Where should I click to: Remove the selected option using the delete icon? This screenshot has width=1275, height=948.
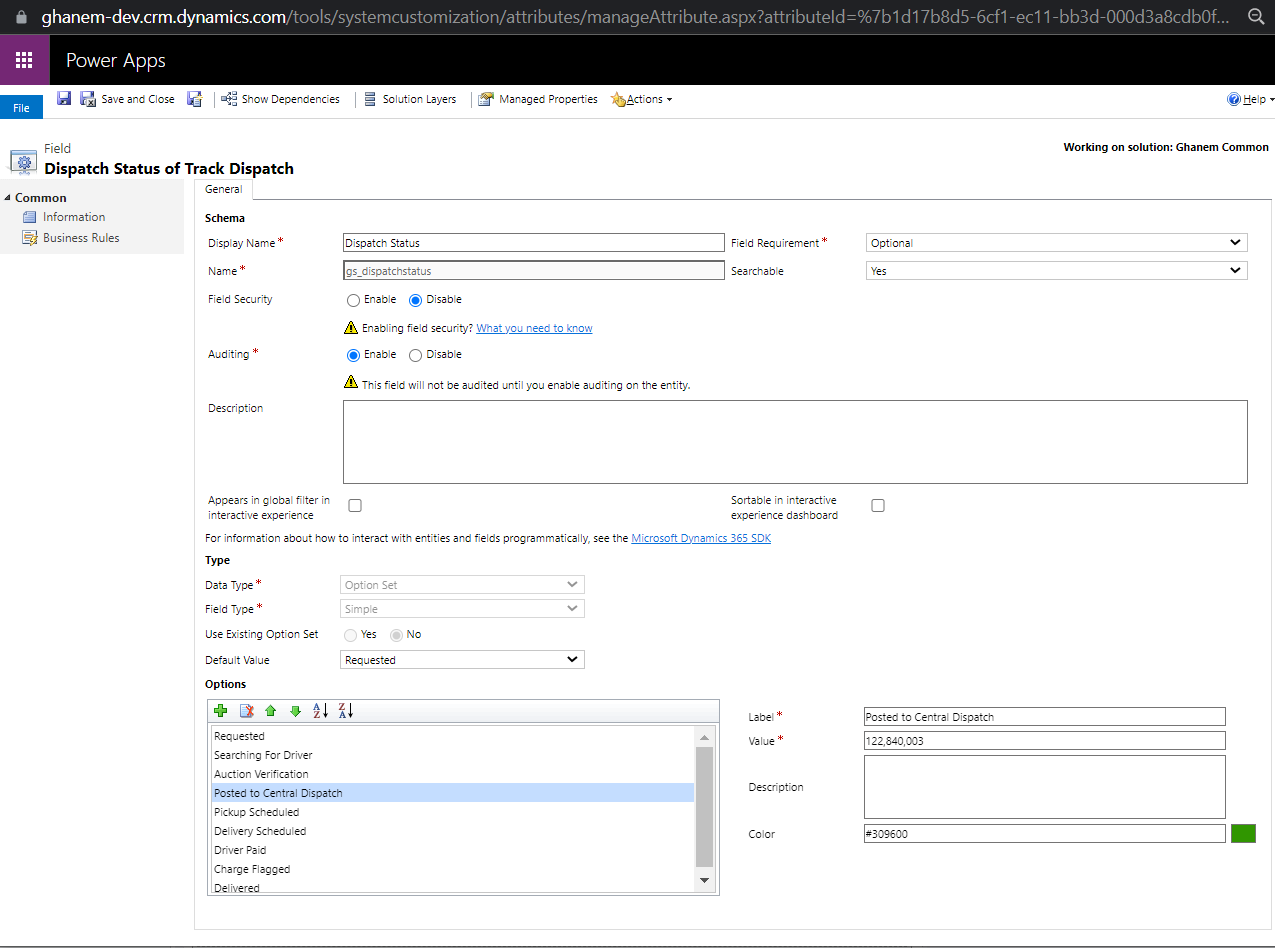(247, 710)
